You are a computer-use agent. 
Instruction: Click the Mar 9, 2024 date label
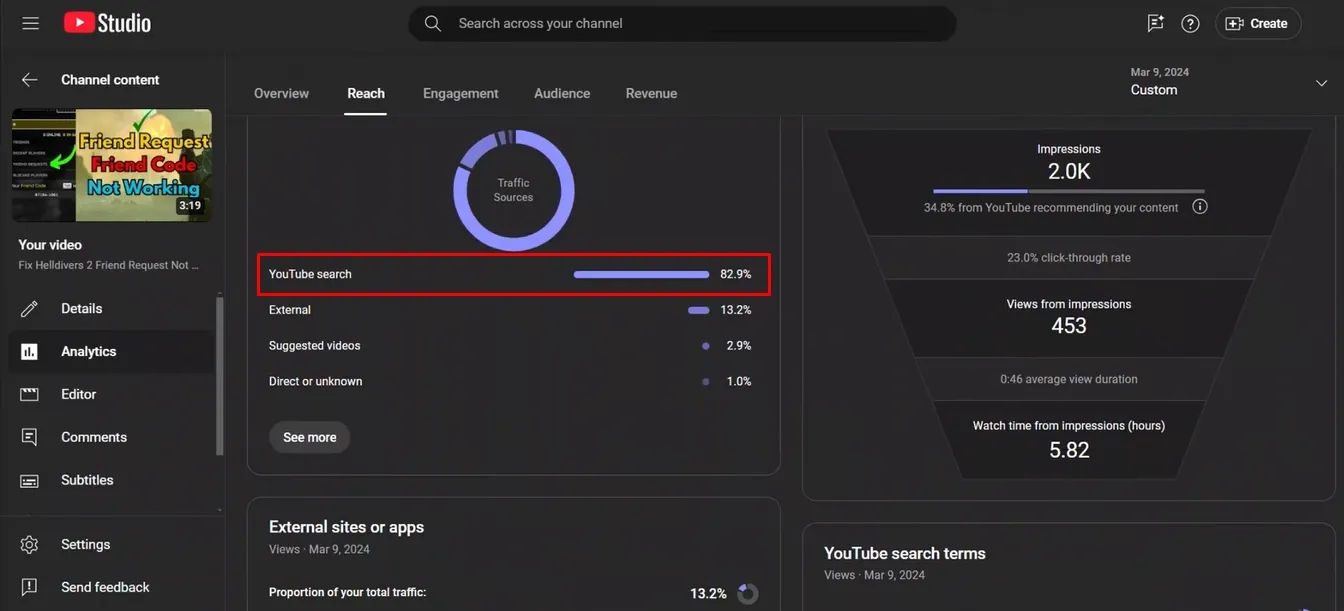1160,72
